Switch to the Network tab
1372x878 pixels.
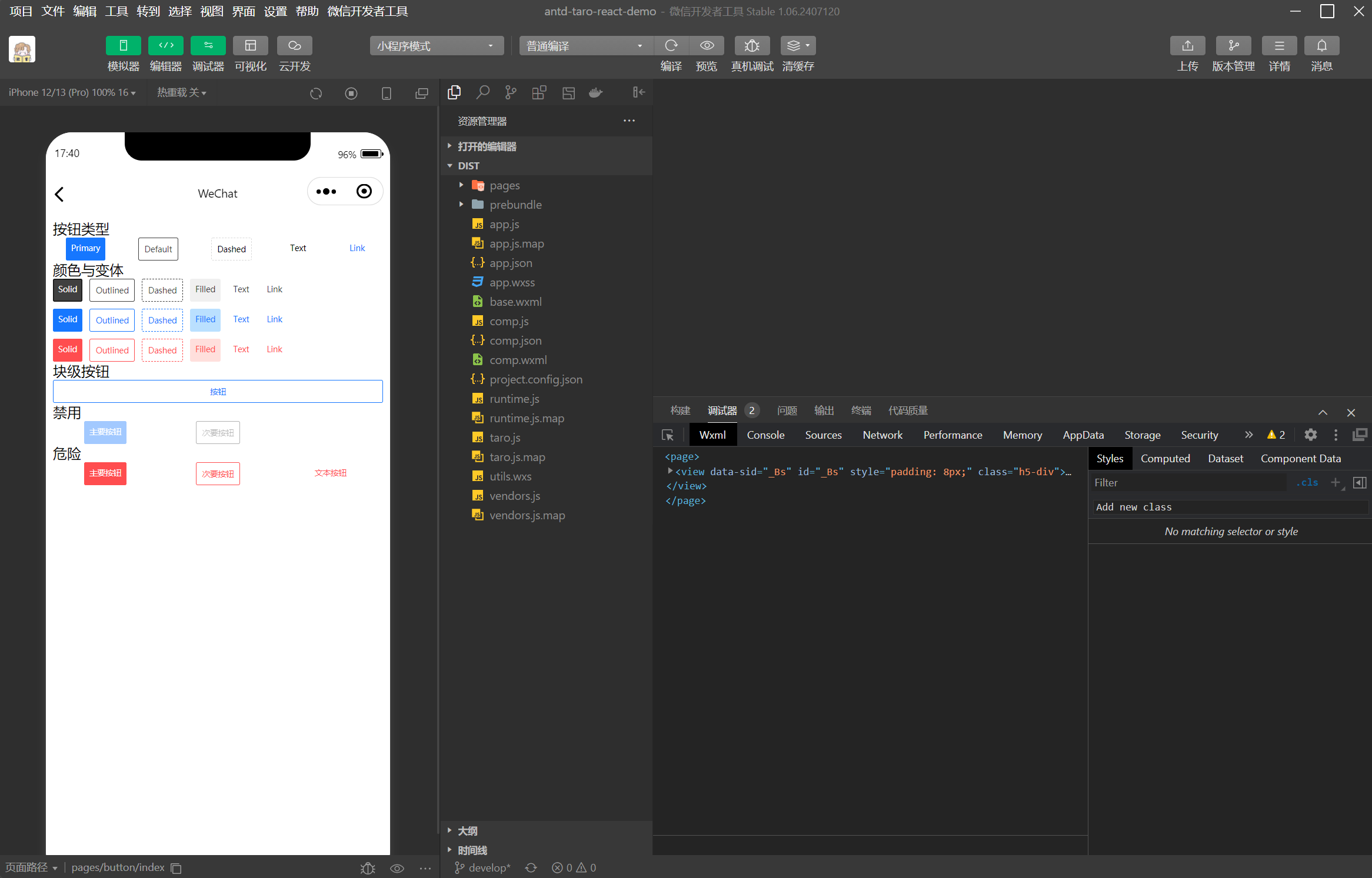tap(883, 435)
